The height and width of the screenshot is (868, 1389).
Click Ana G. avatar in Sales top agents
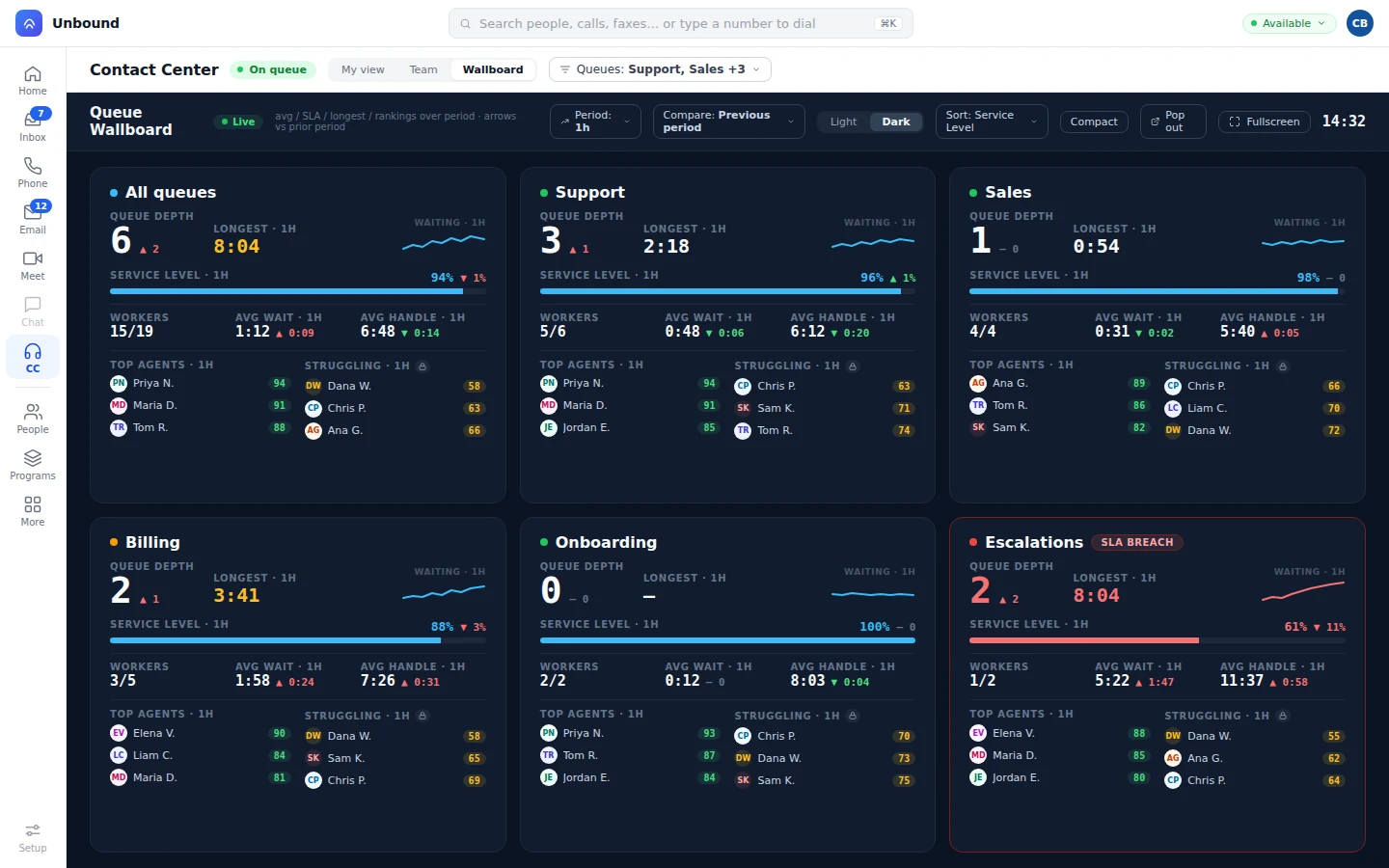point(978,383)
